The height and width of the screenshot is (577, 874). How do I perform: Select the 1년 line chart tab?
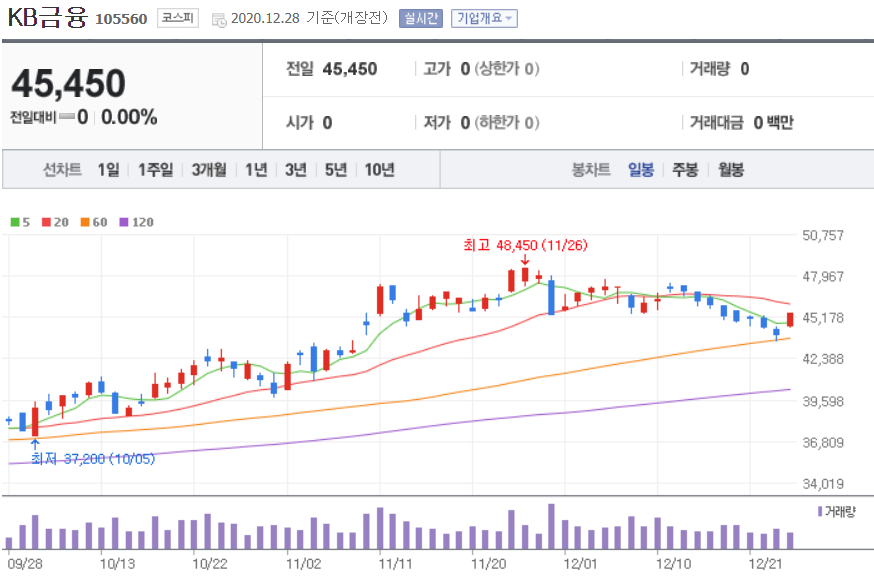256,169
